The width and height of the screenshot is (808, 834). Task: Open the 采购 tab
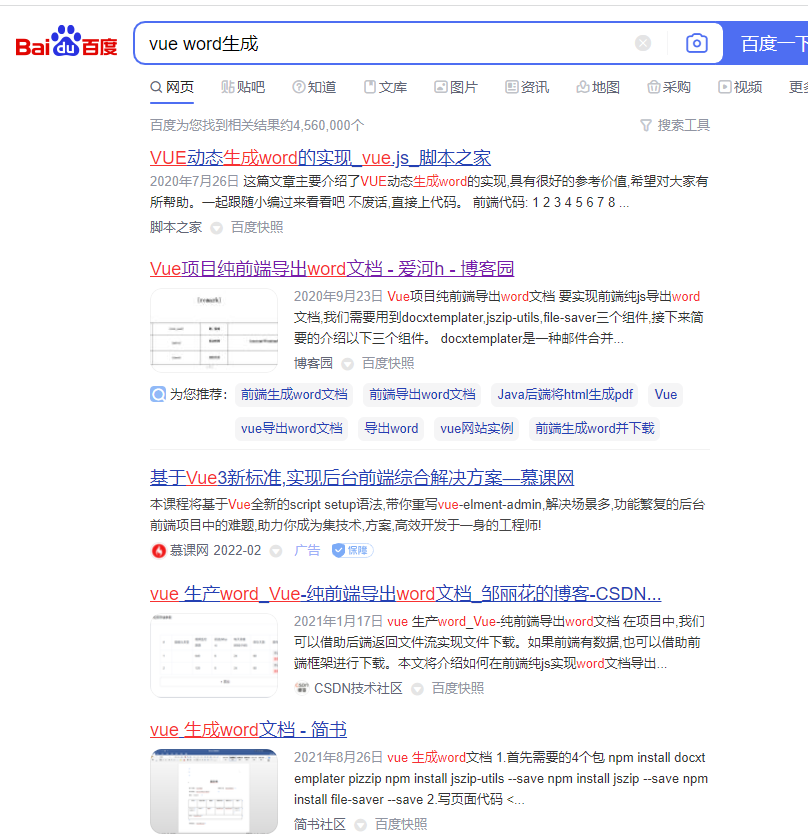click(669, 87)
